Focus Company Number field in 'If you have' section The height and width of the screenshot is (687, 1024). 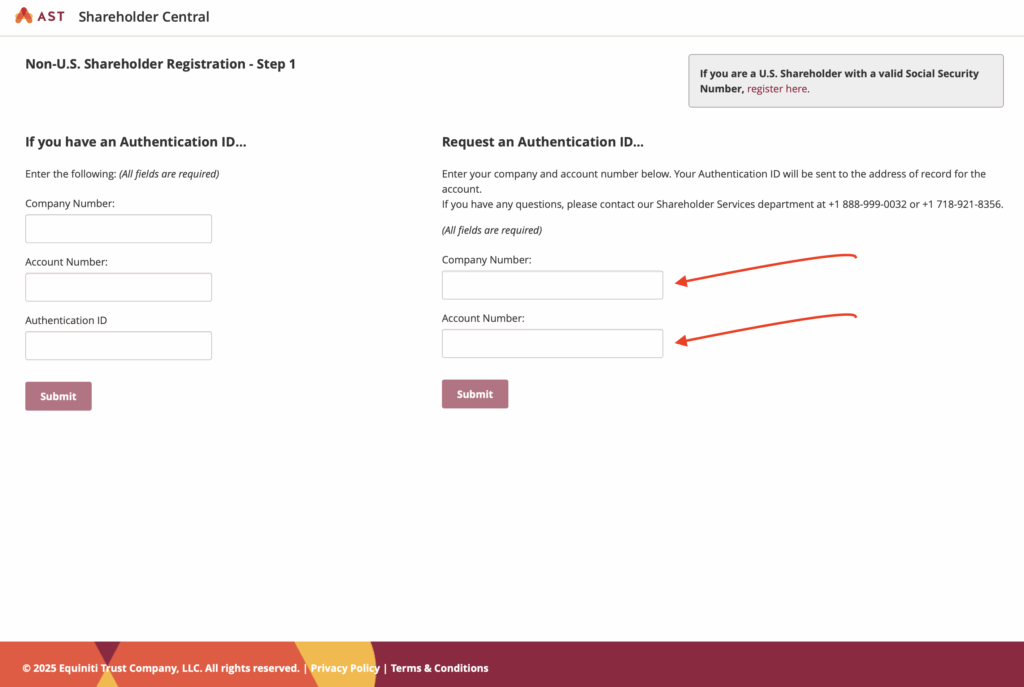tap(118, 229)
